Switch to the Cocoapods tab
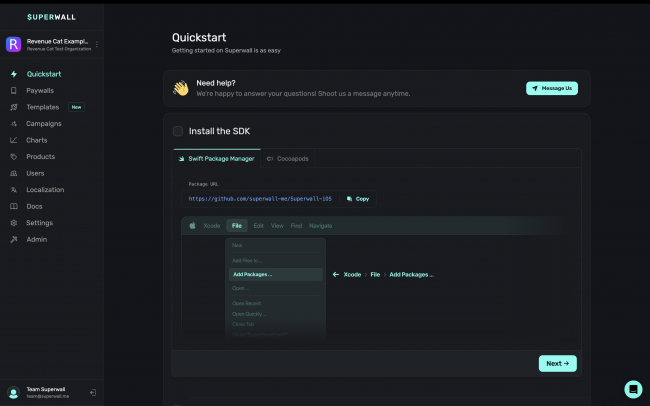Viewport: 650px width, 406px height. (287, 158)
